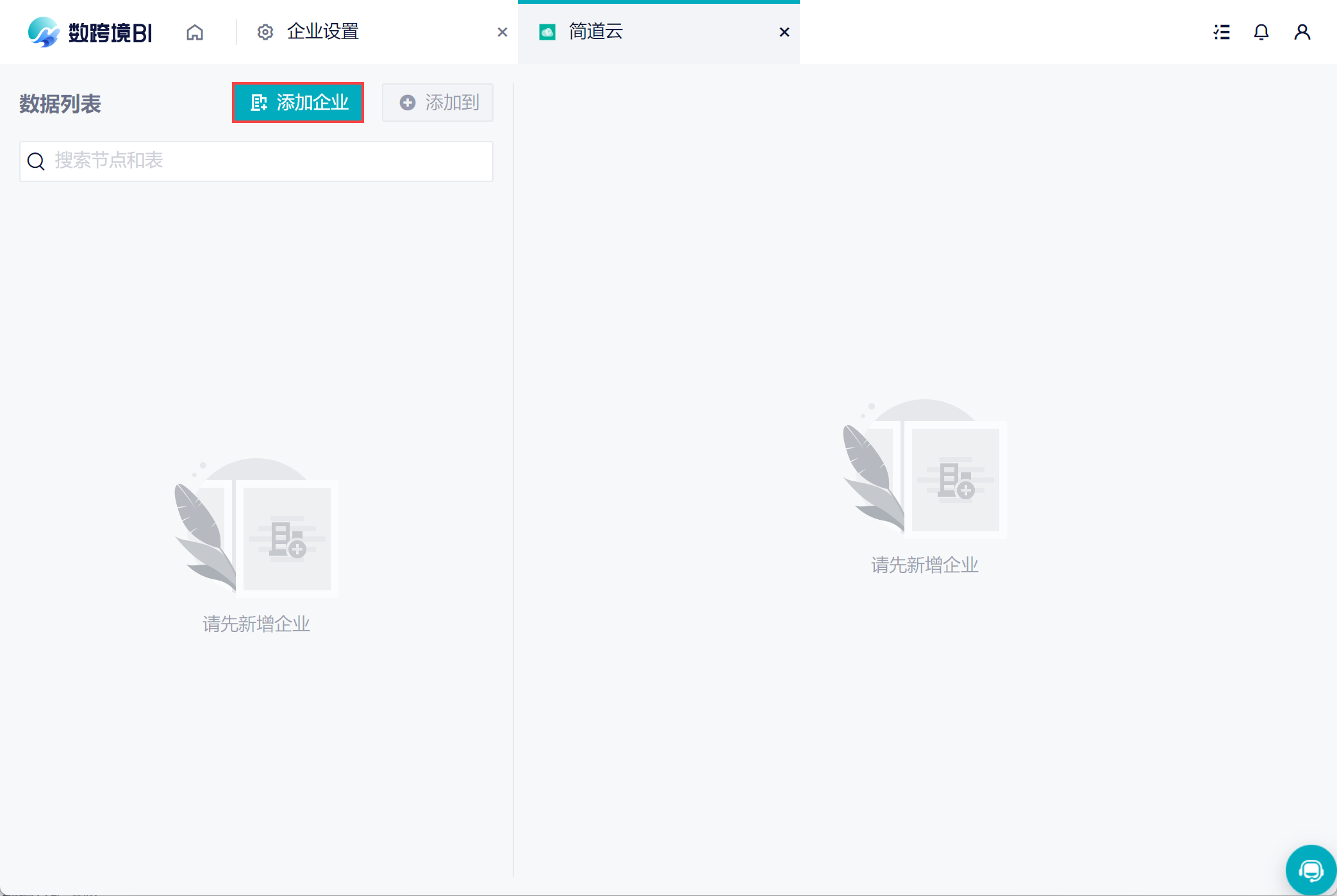The width and height of the screenshot is (1337, 896).
Task: Click the right panel empty-state illustration
Action: tap(924, 469)
